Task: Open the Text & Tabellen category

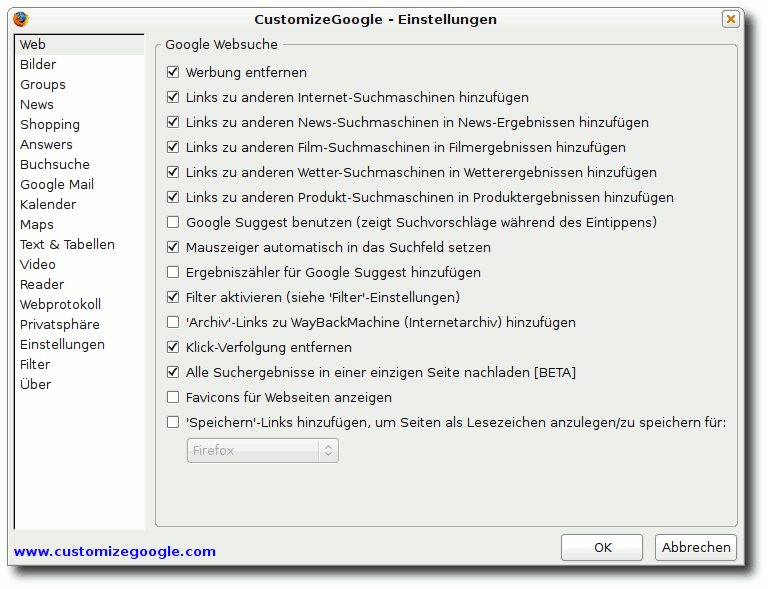Action: coord(80,245)
